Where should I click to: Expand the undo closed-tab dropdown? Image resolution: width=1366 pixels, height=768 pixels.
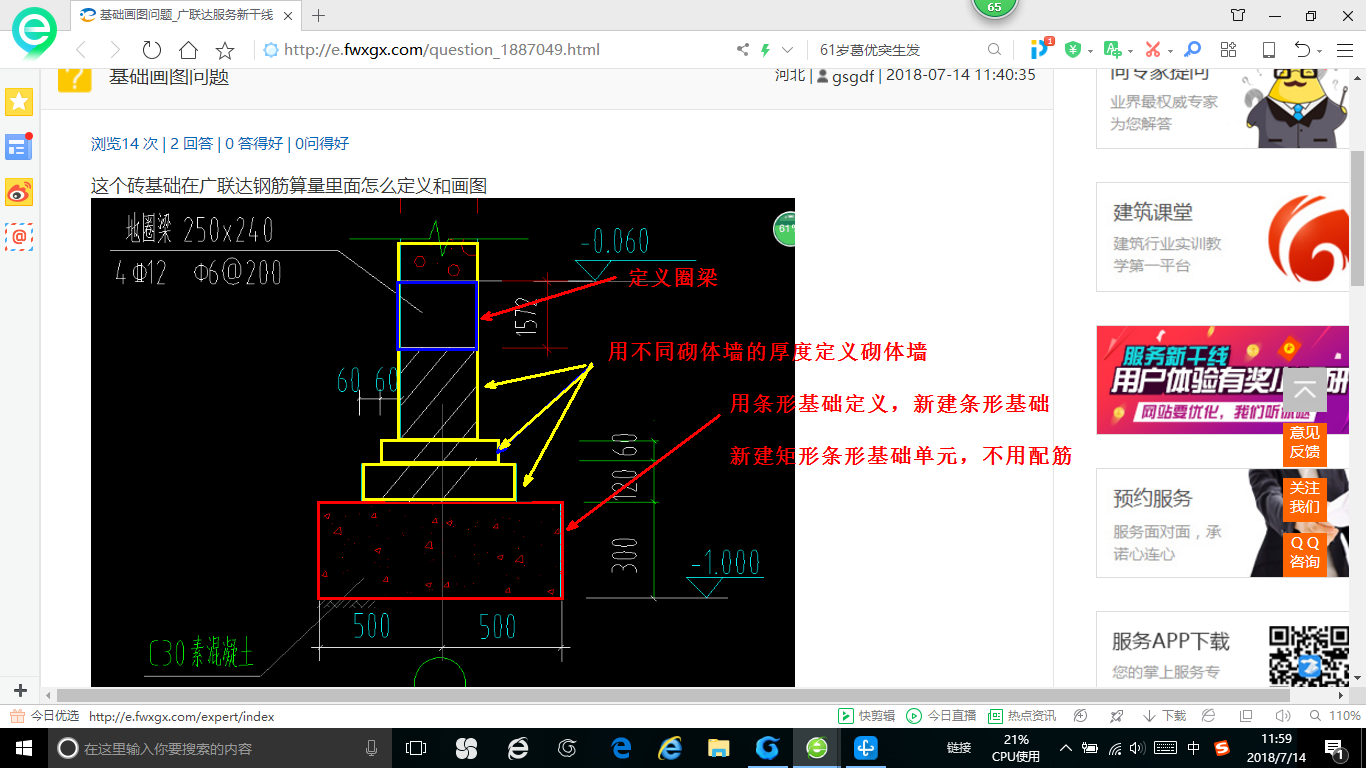[x=1320, y=51]
